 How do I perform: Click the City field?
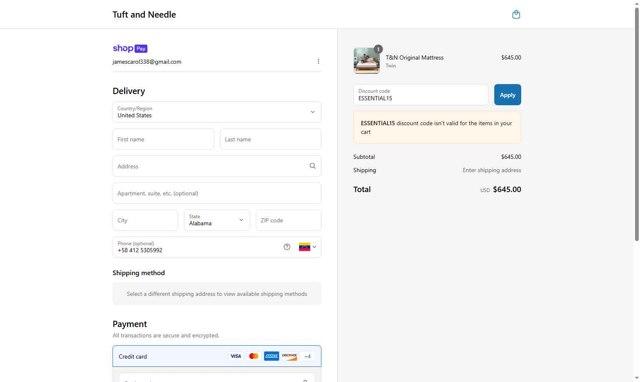pyautogui.click(x=145, y=220)
